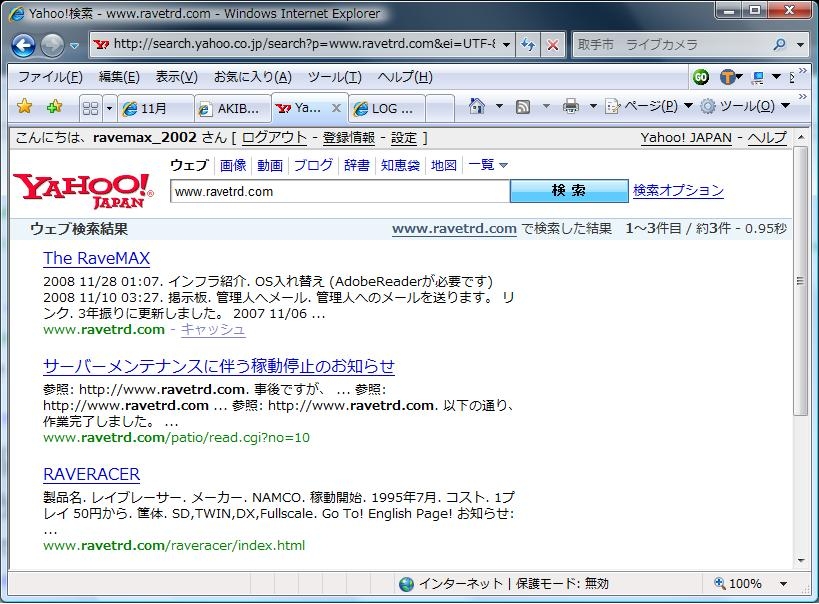Click the Add to Favorites star-plus icon
The width and height of the screenshot is (819, 604).
pos(54,107)
